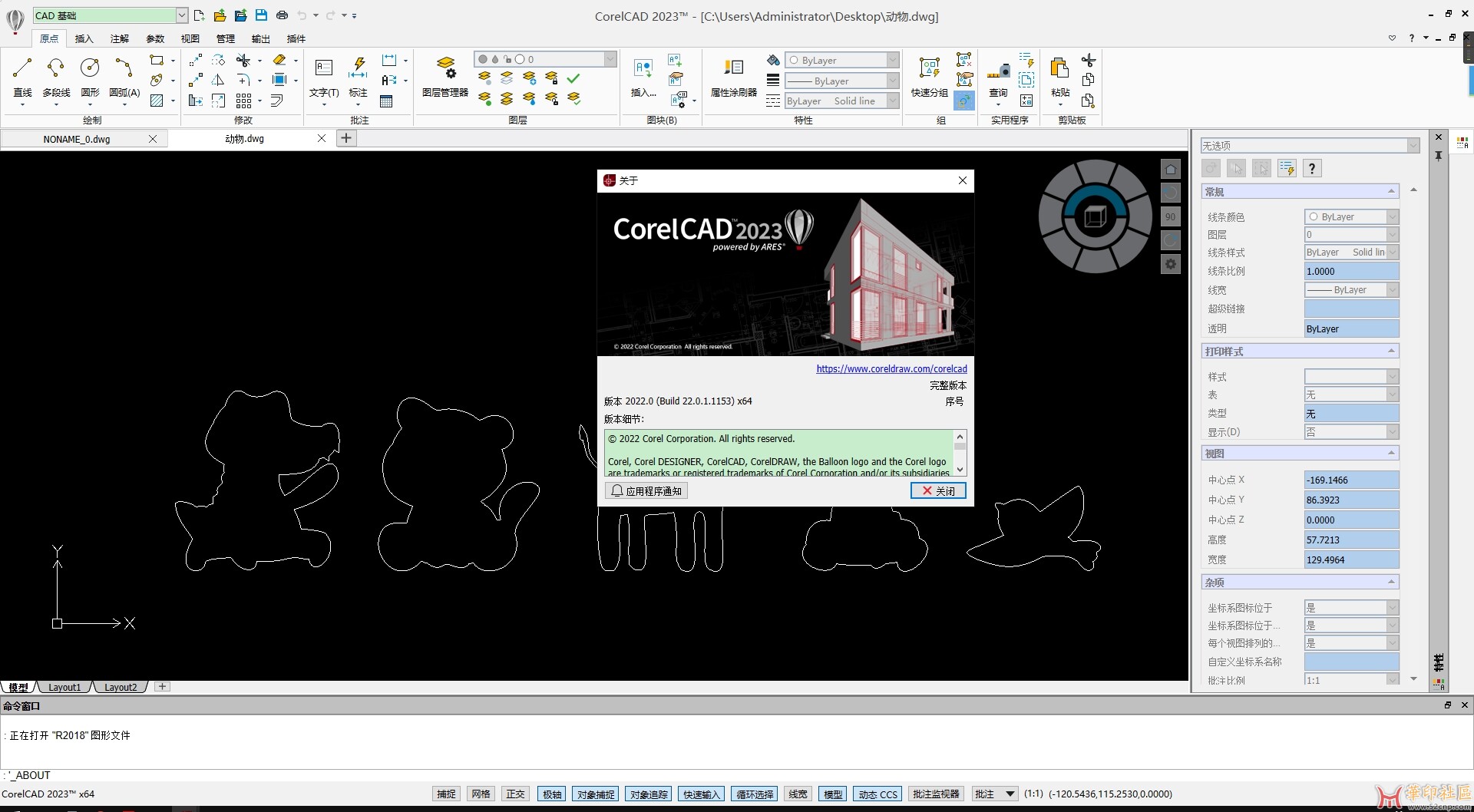Toggle Entity Snap (对象捕捉)
Image resolution: width=1474 pixels, height=812 pixels.
[596, 794]
